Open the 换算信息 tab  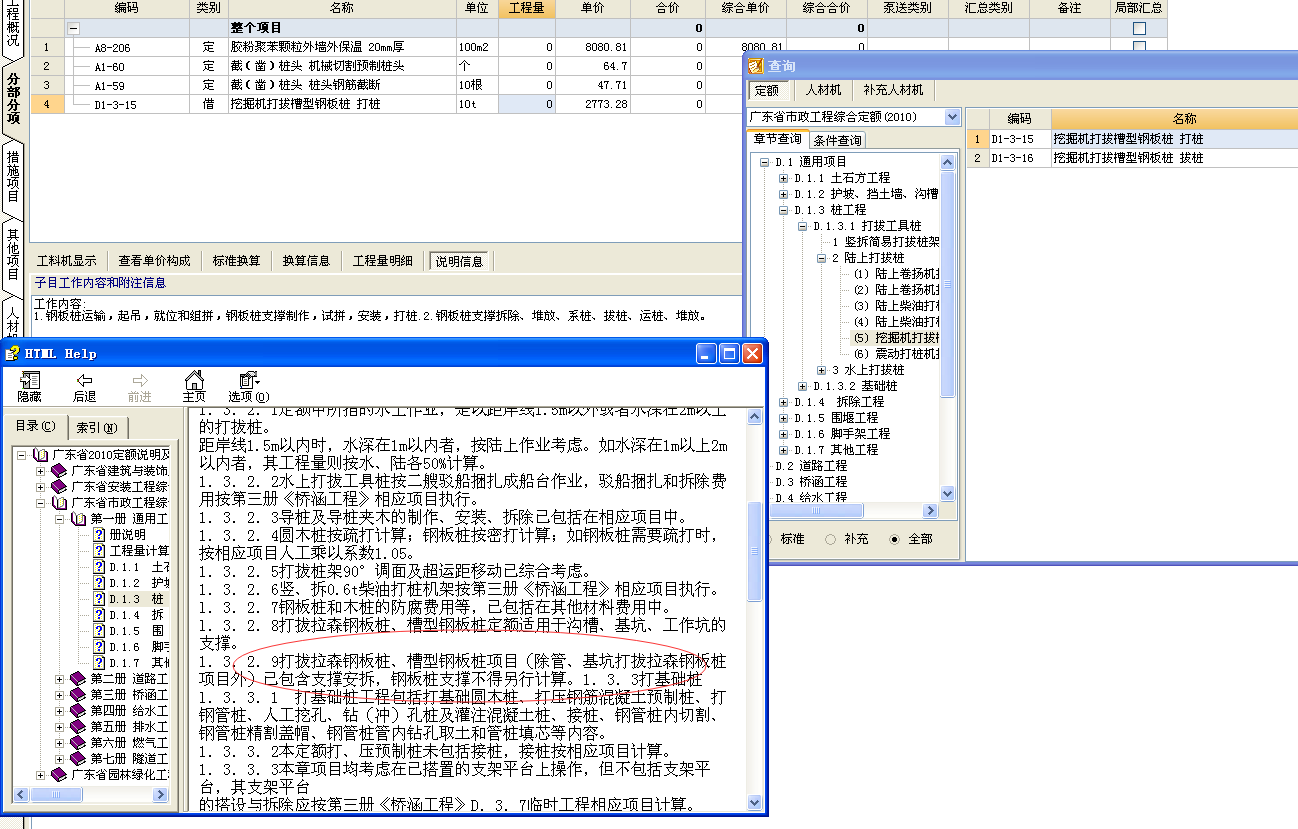click(x=306, y=261)
